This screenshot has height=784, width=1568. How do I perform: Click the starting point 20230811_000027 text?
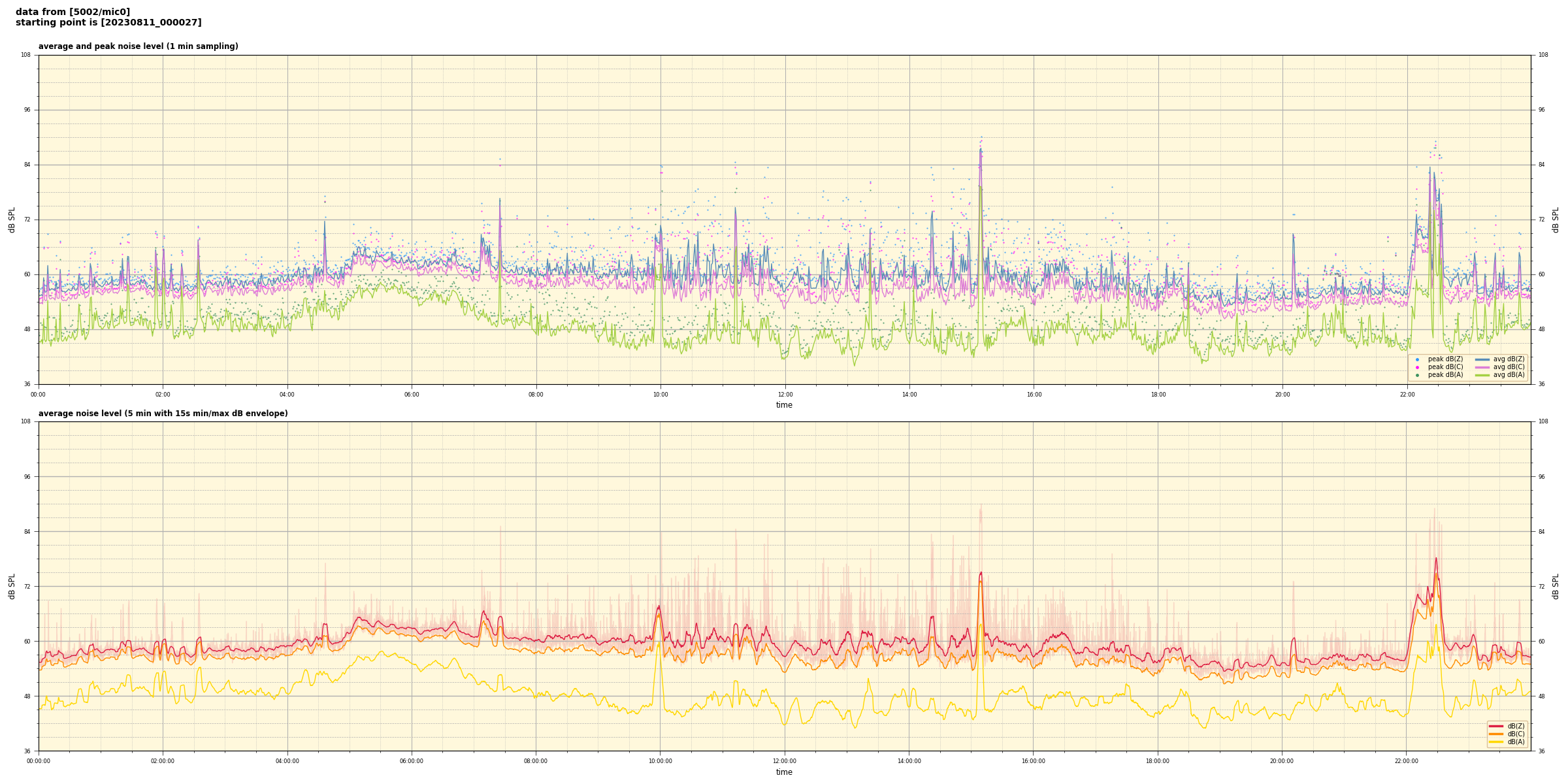(x=108, y=23)
